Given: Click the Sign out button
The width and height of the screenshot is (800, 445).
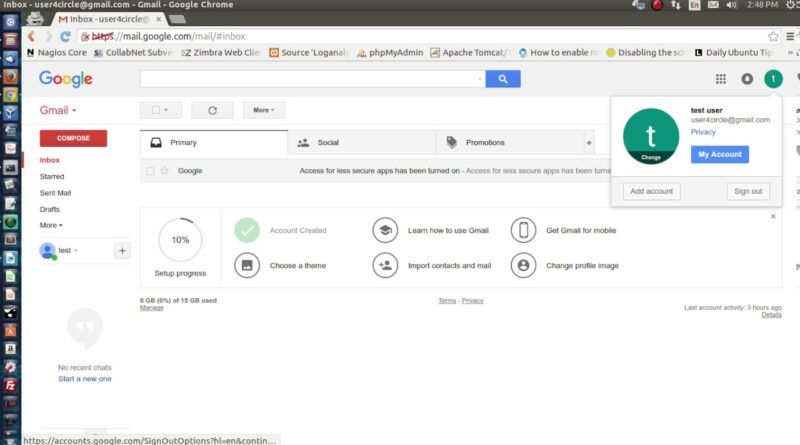Looking at the screenshot, I should point(748,191).
